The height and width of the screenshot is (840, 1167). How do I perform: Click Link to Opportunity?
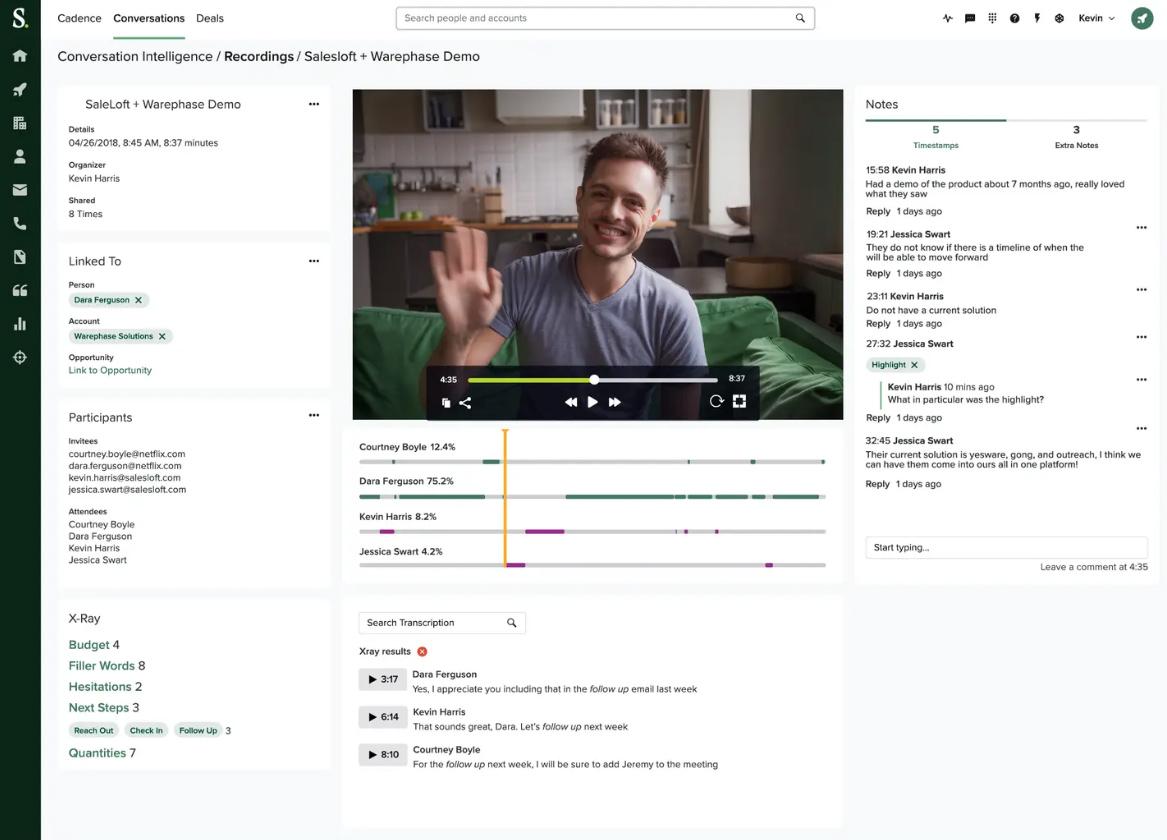pyautogui.click(x=110, y=371)
